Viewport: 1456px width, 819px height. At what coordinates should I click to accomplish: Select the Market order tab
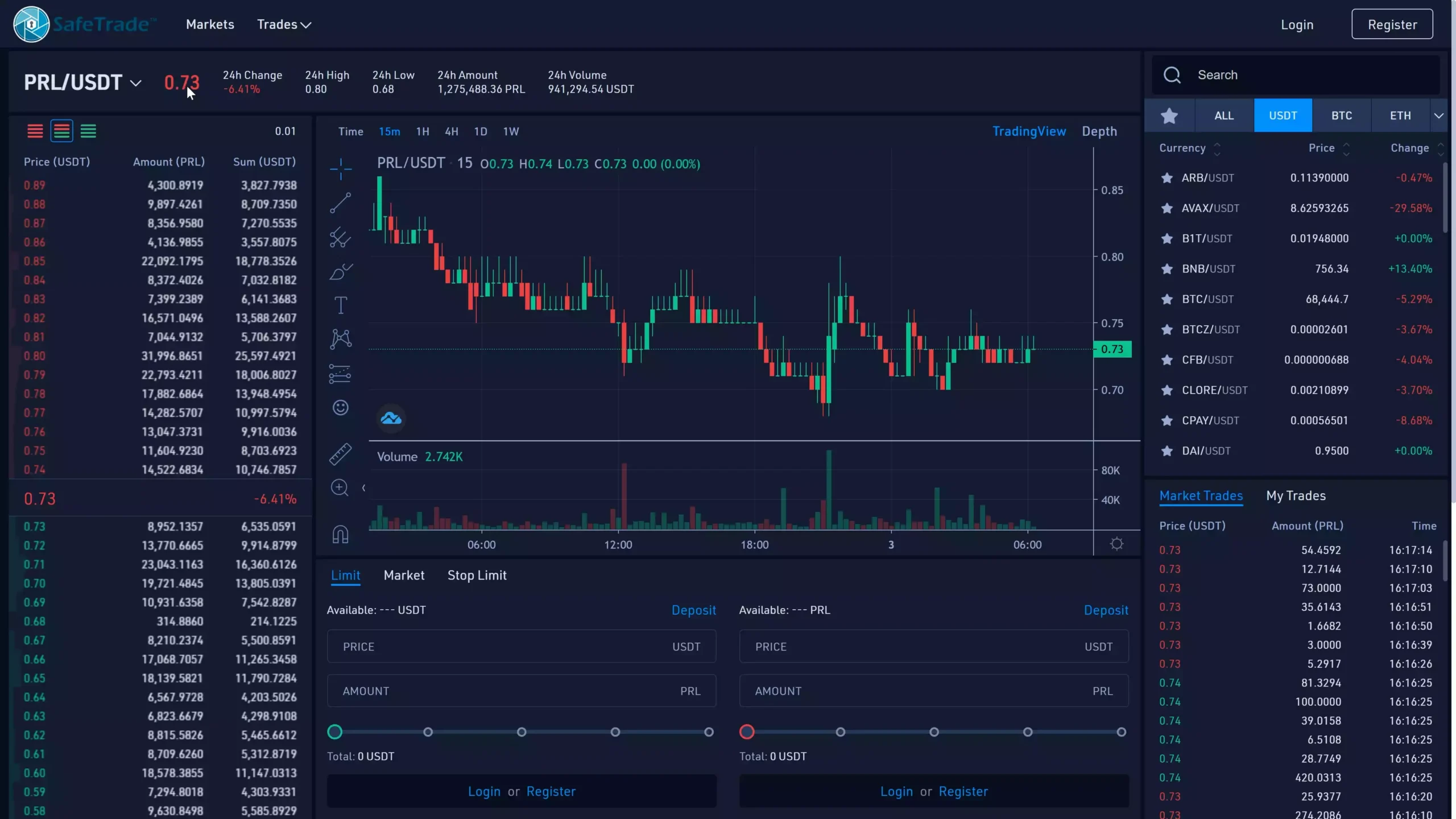point(404,576)
